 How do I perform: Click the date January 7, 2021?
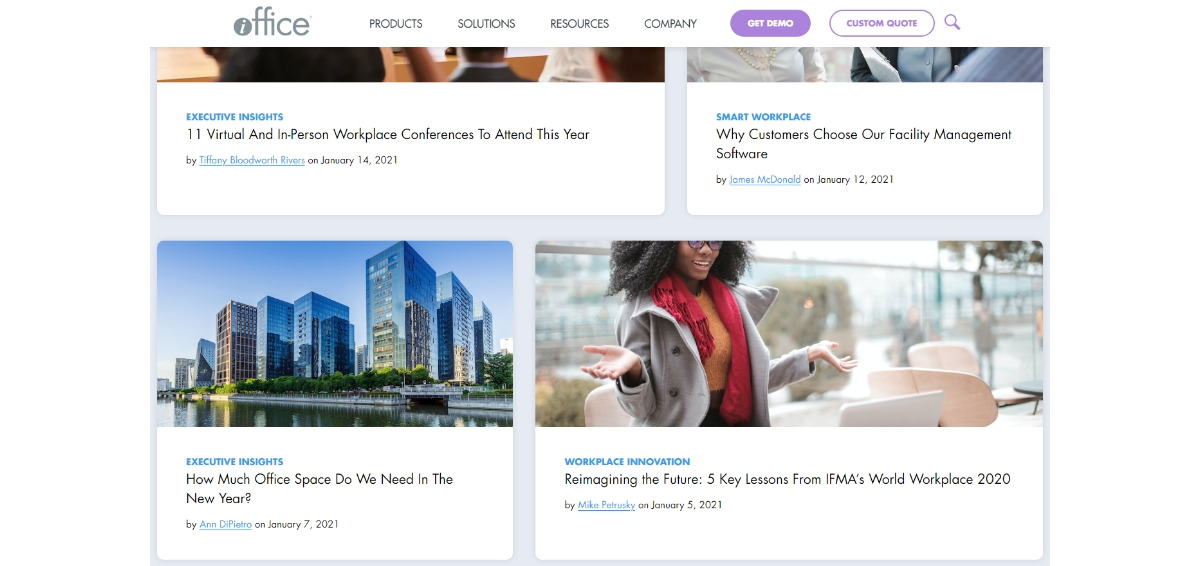tap(303, 525)
